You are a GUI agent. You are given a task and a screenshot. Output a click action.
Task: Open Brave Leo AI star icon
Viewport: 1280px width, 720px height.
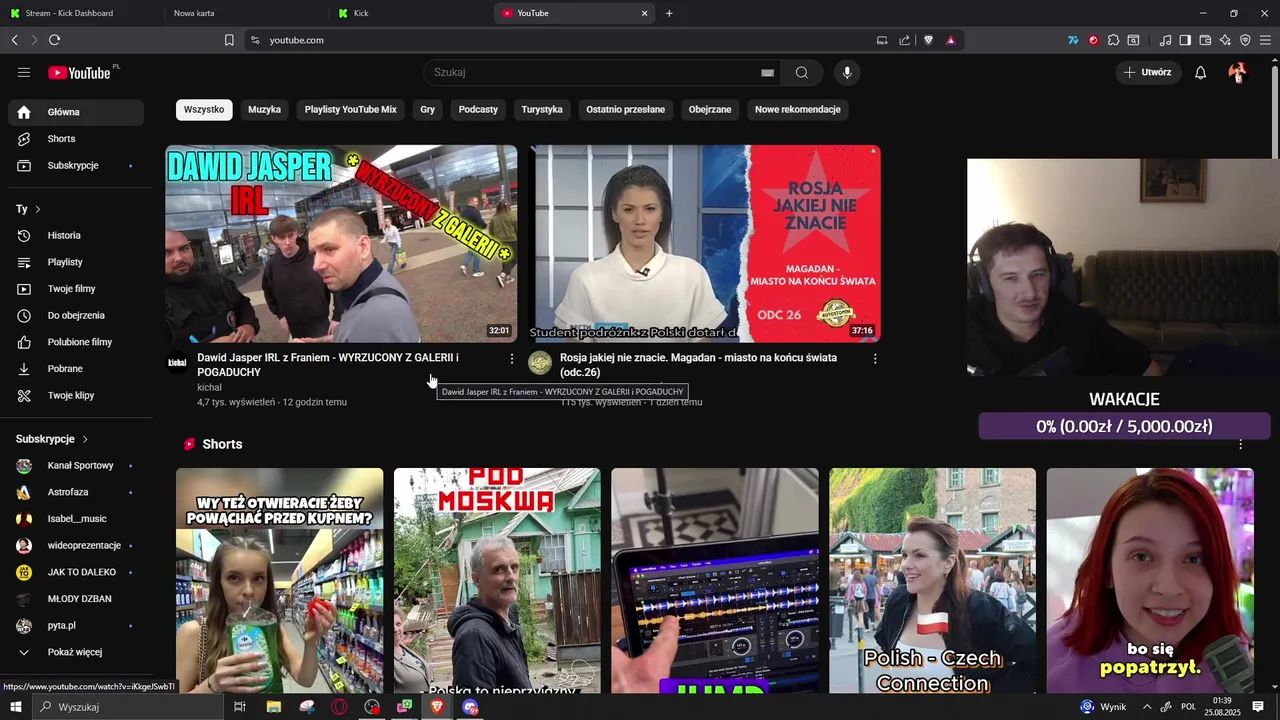tap(1225, 40)
